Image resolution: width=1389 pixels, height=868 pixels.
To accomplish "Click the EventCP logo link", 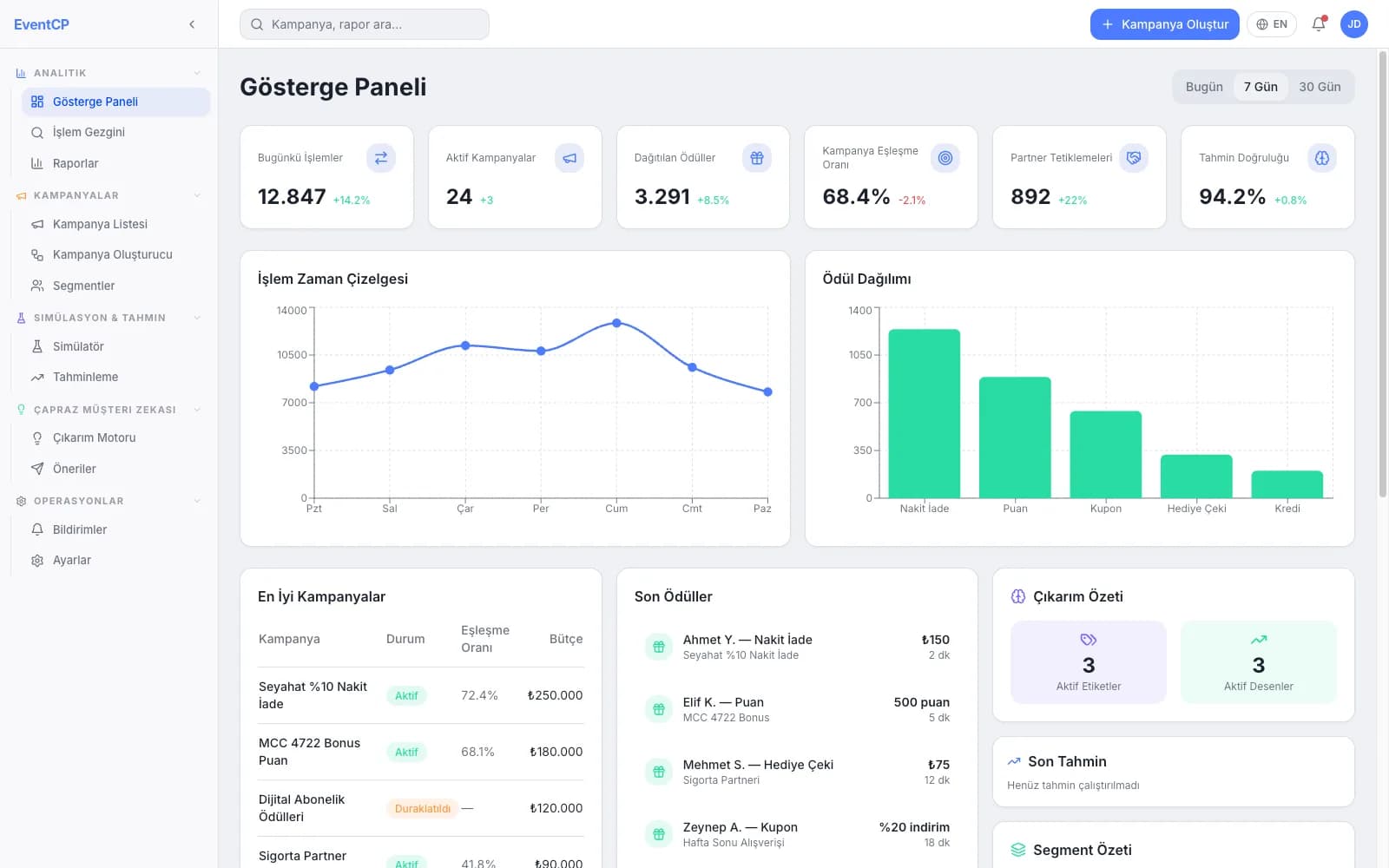I will click(41, 24).
